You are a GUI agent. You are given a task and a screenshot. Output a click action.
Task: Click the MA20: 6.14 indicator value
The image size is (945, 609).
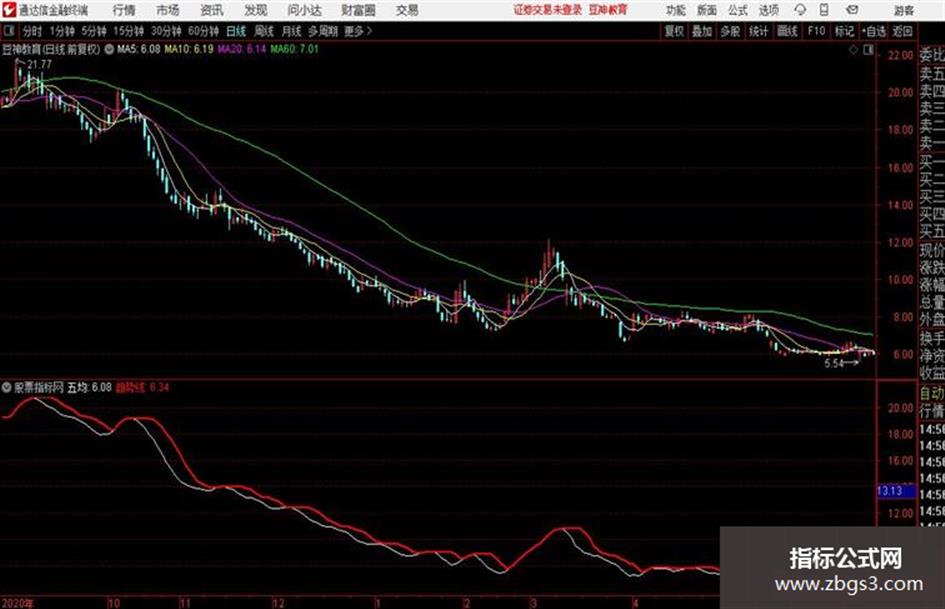click(x=242, y=49)
